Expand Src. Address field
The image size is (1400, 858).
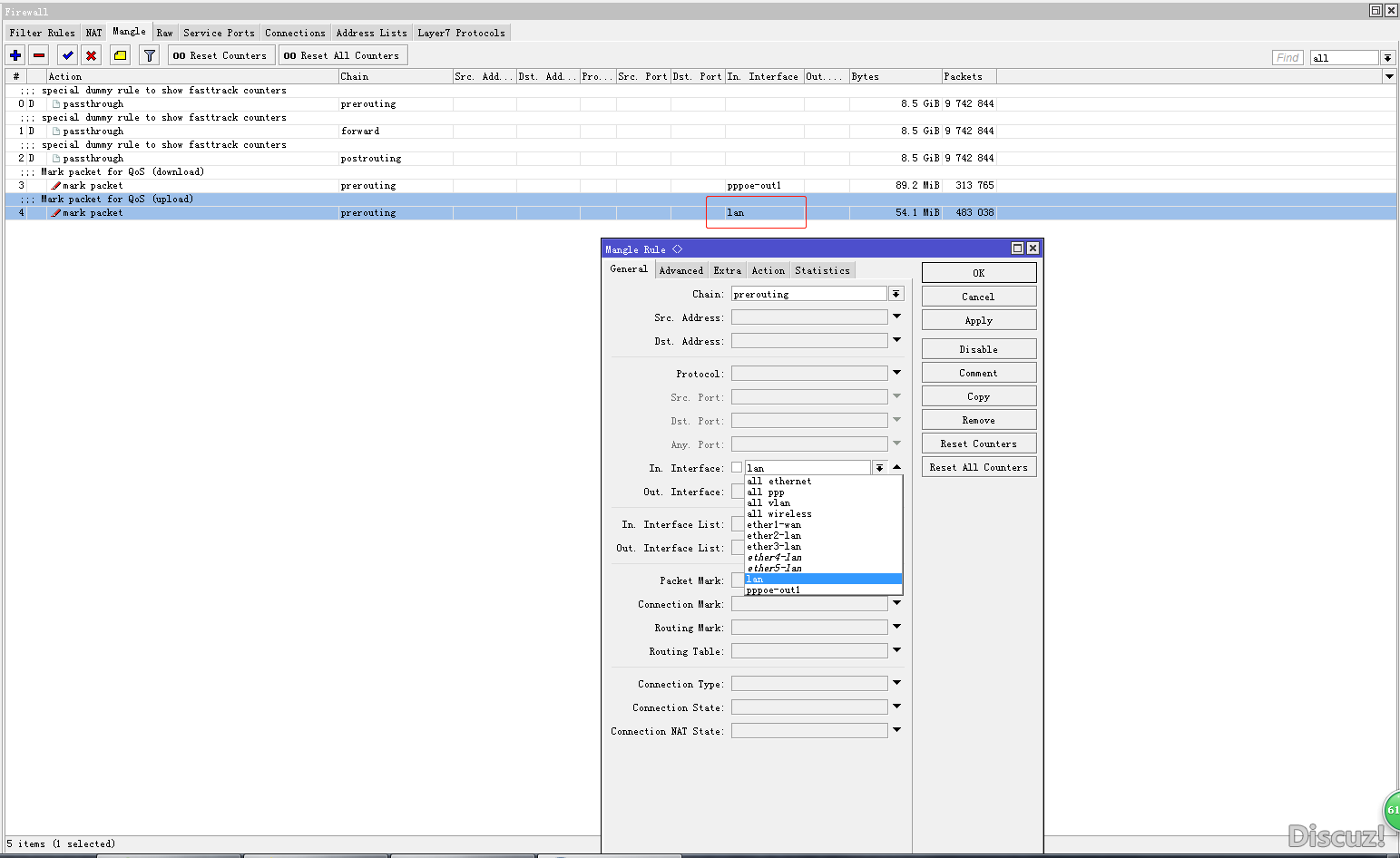[896, 317]
